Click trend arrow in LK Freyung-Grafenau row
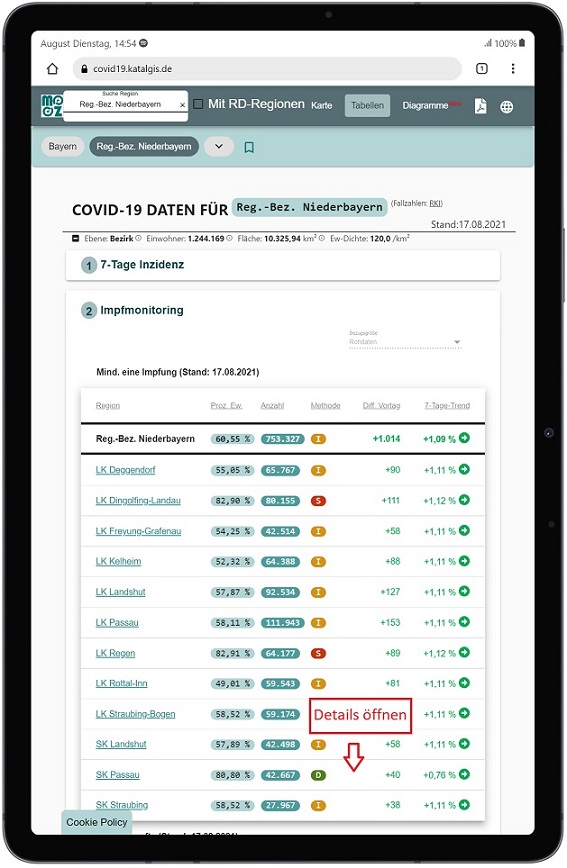567x868 pixels. tap(464, 530)
